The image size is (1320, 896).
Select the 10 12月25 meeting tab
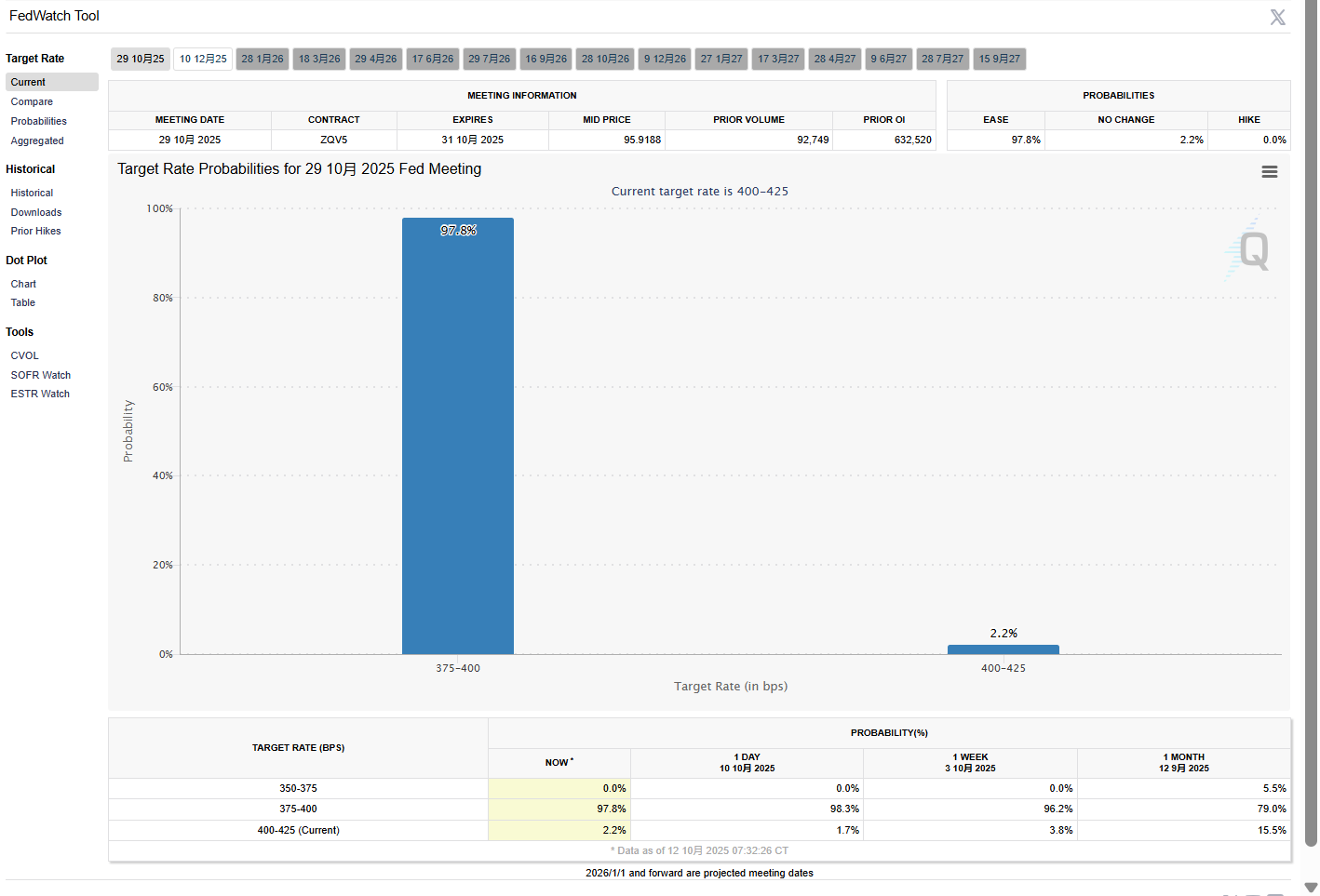point(203,60)
